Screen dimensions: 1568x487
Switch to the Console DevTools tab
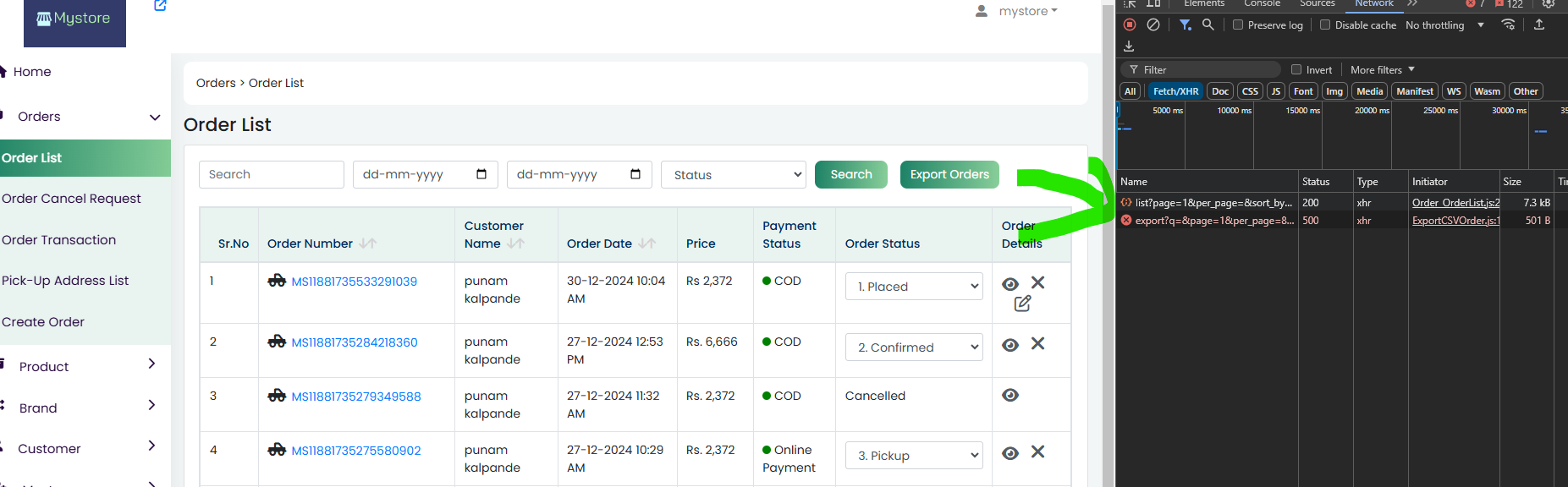[1262, 3]
